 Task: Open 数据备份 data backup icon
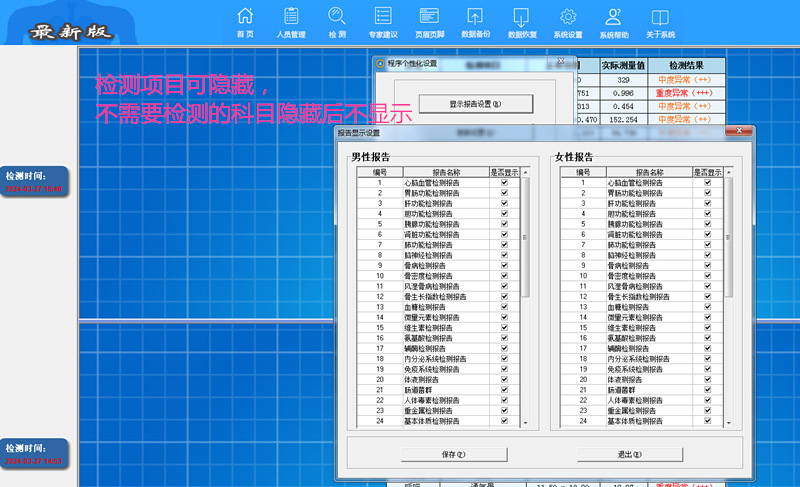pos(476,22)
